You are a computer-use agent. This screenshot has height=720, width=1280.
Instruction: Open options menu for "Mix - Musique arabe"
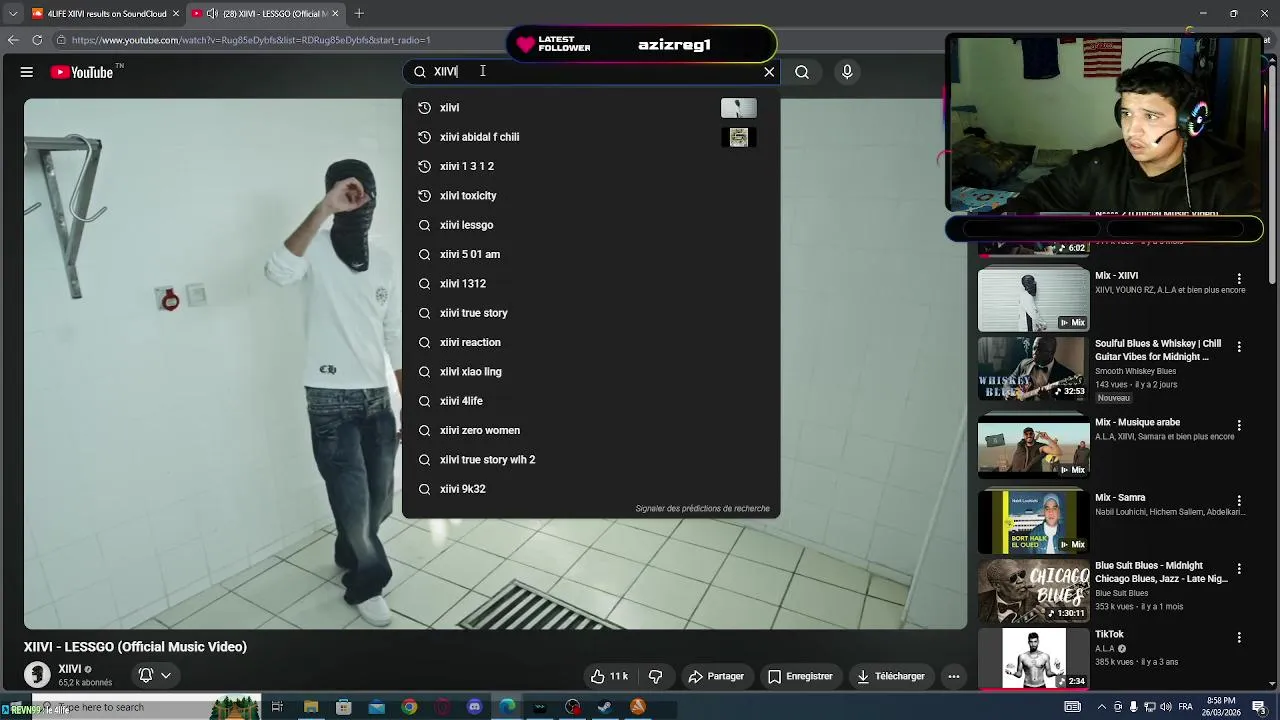click(1239, 425)
